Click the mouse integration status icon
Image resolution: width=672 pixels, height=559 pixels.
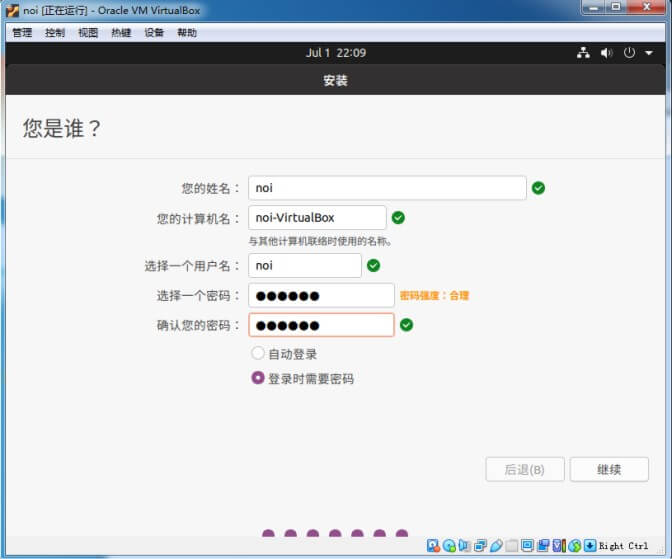[x=575, y=546]
